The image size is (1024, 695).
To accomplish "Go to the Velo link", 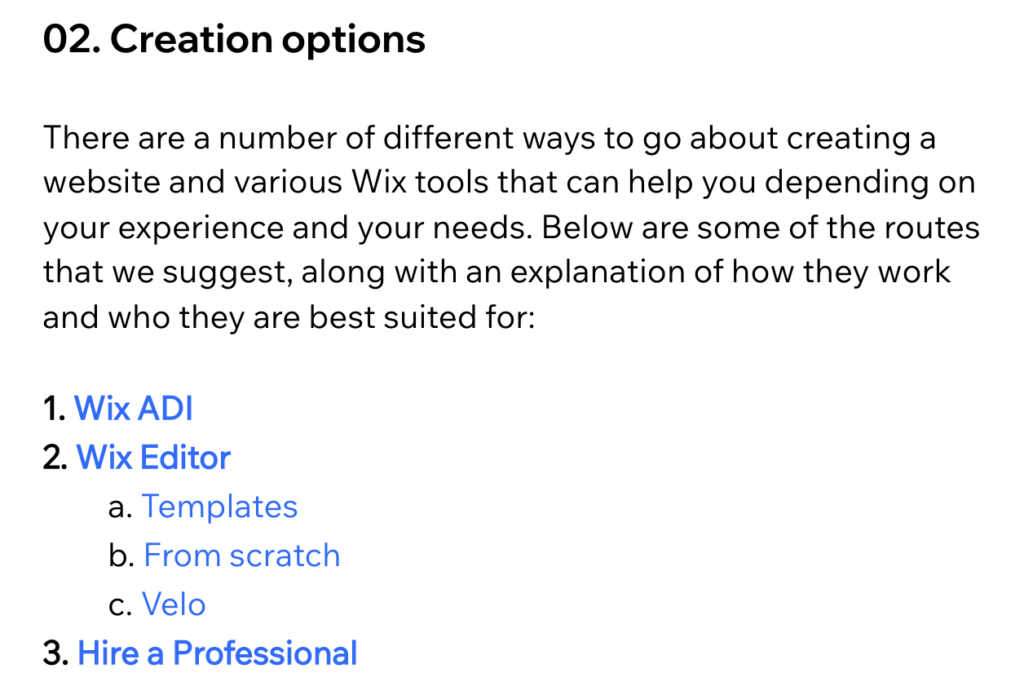I will [x=173, y=605].
